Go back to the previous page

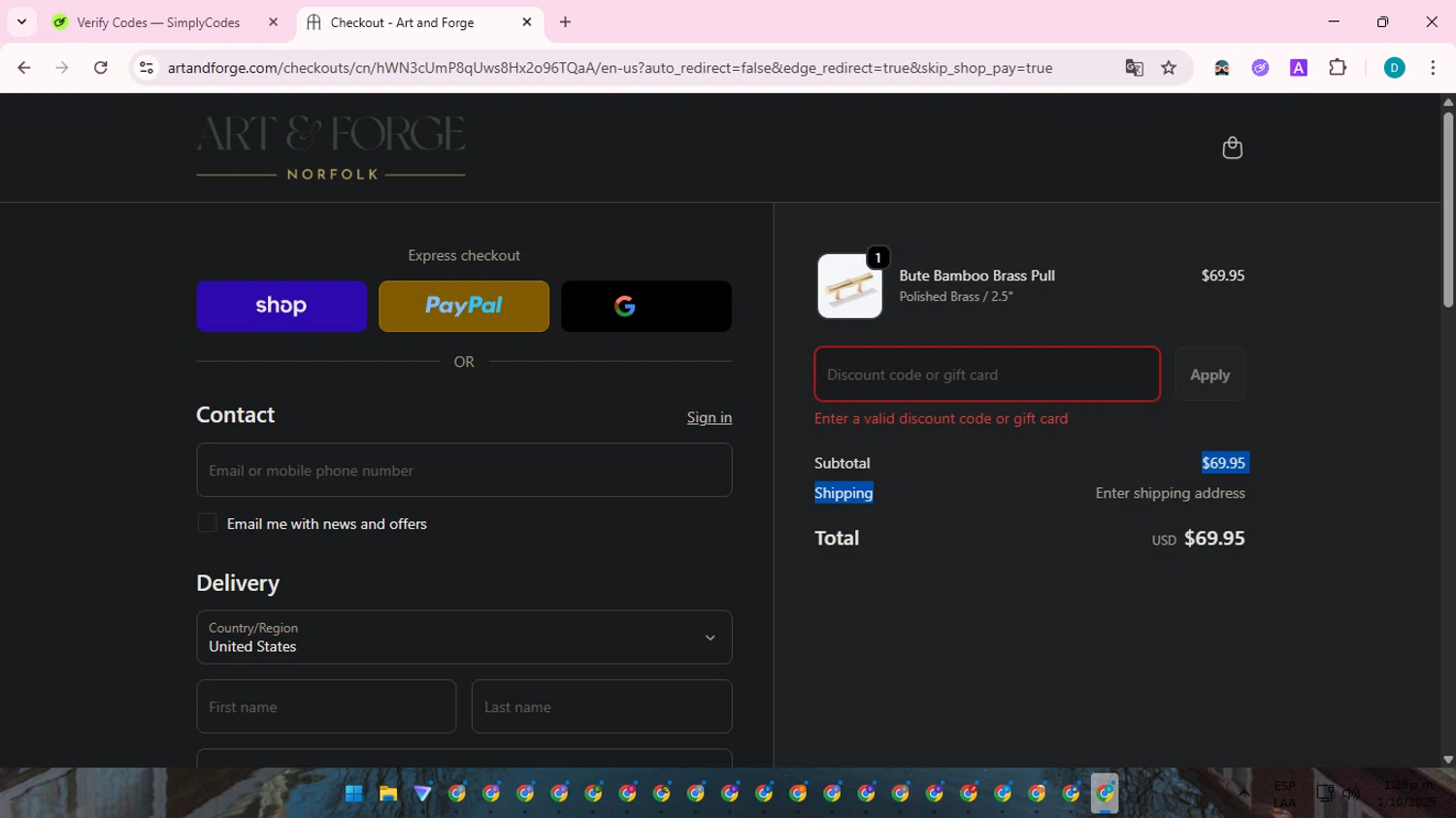[24, 68]
